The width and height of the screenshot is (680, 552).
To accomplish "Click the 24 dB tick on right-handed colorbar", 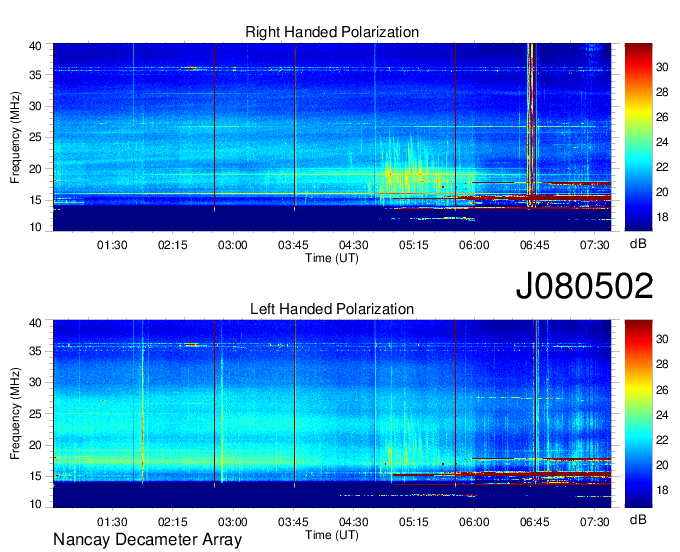I will [x=662, y=142].
